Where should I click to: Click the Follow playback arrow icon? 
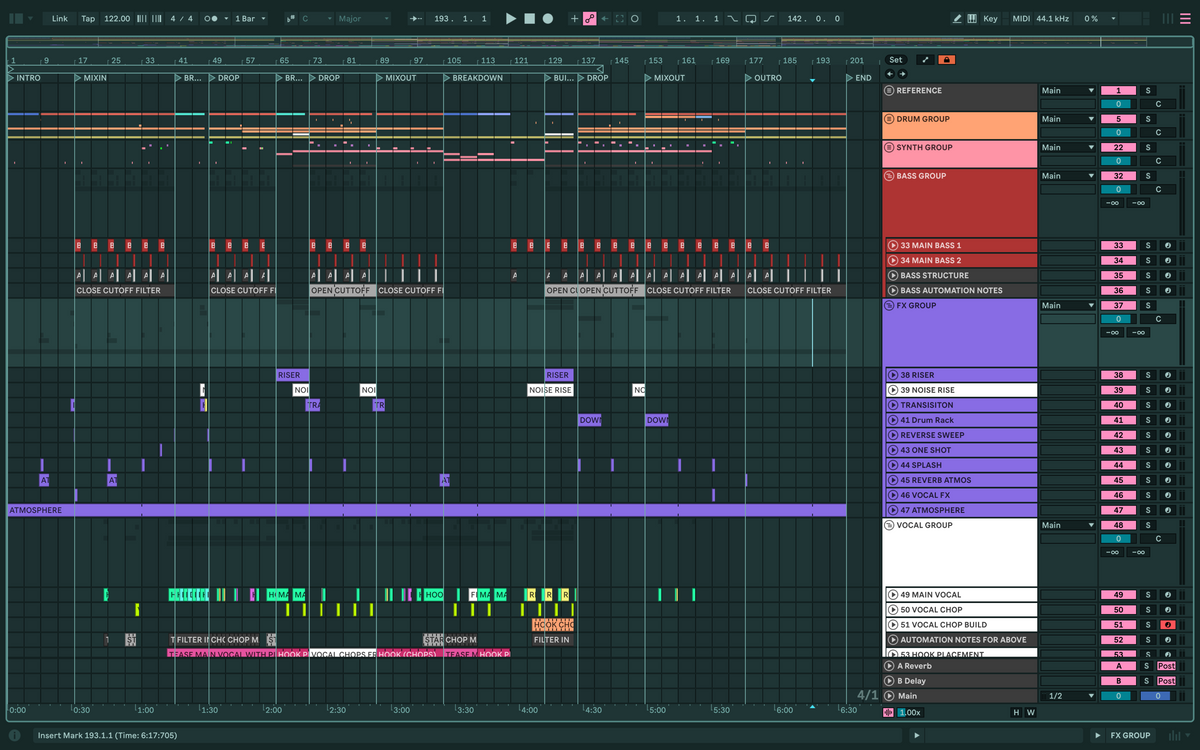[606, 18]
